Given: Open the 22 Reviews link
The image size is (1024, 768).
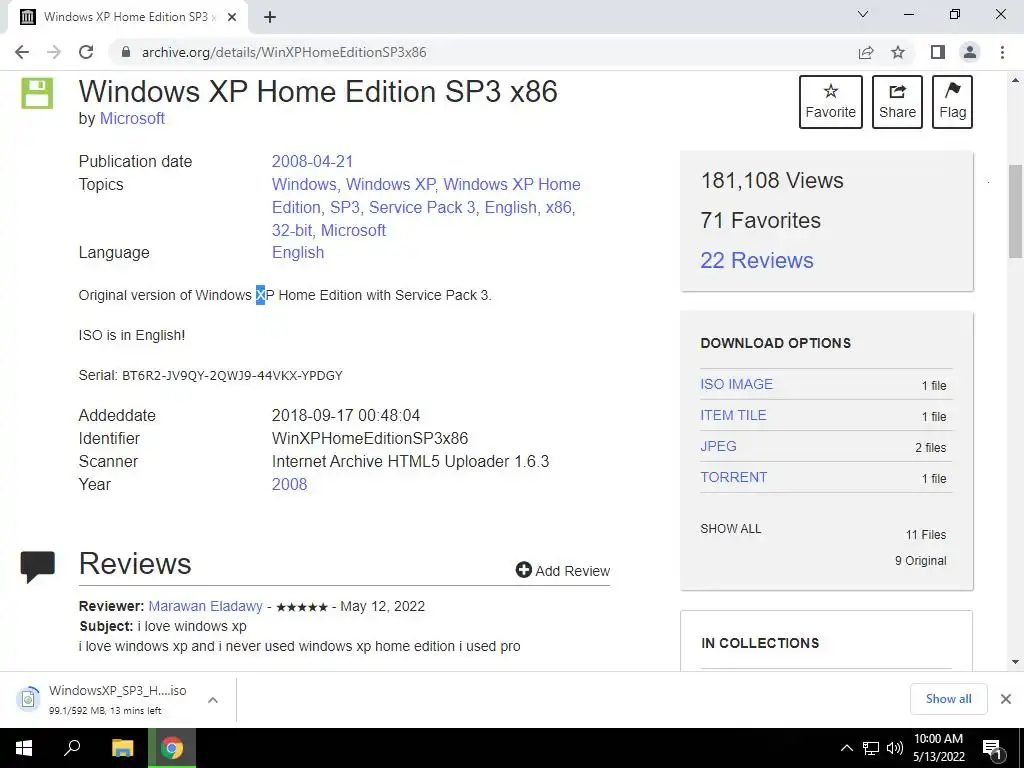Looking at the screenshot, I should 757,261.
